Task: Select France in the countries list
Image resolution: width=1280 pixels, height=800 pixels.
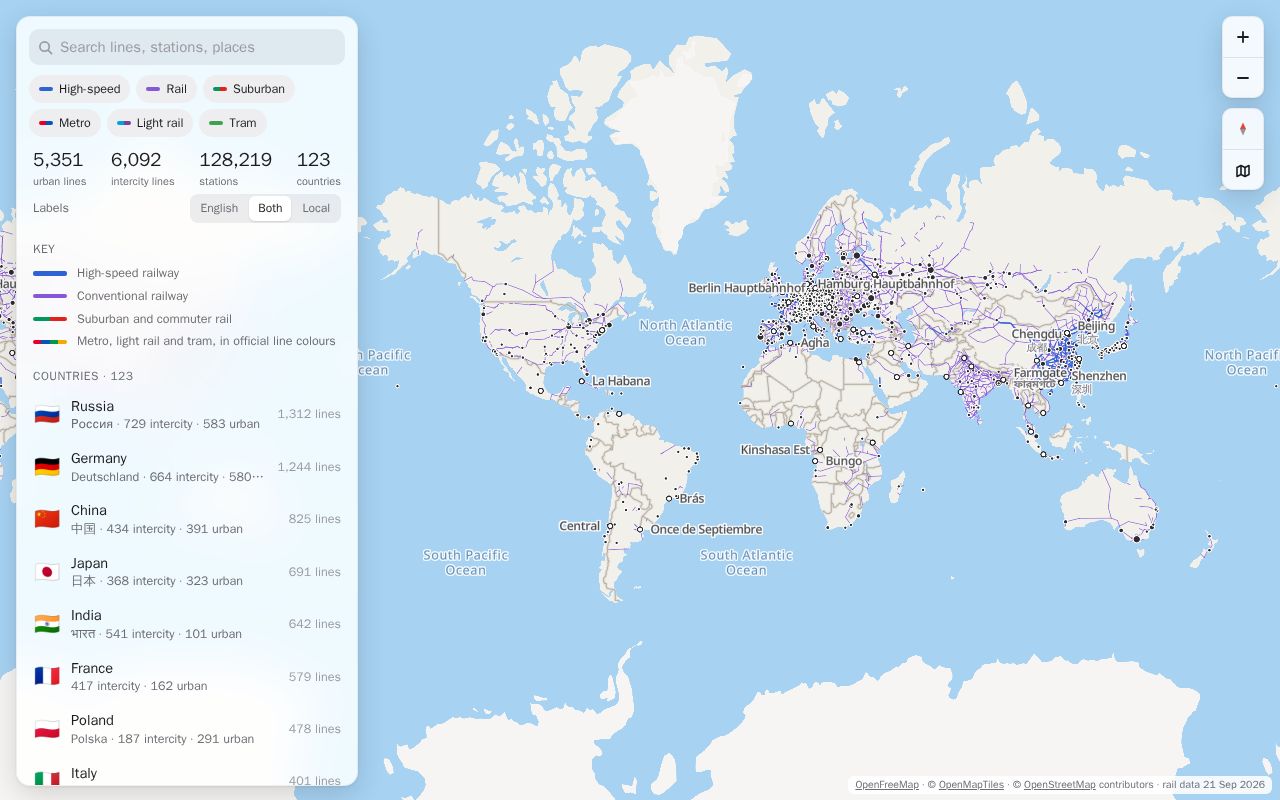Action: coord(187,677)
